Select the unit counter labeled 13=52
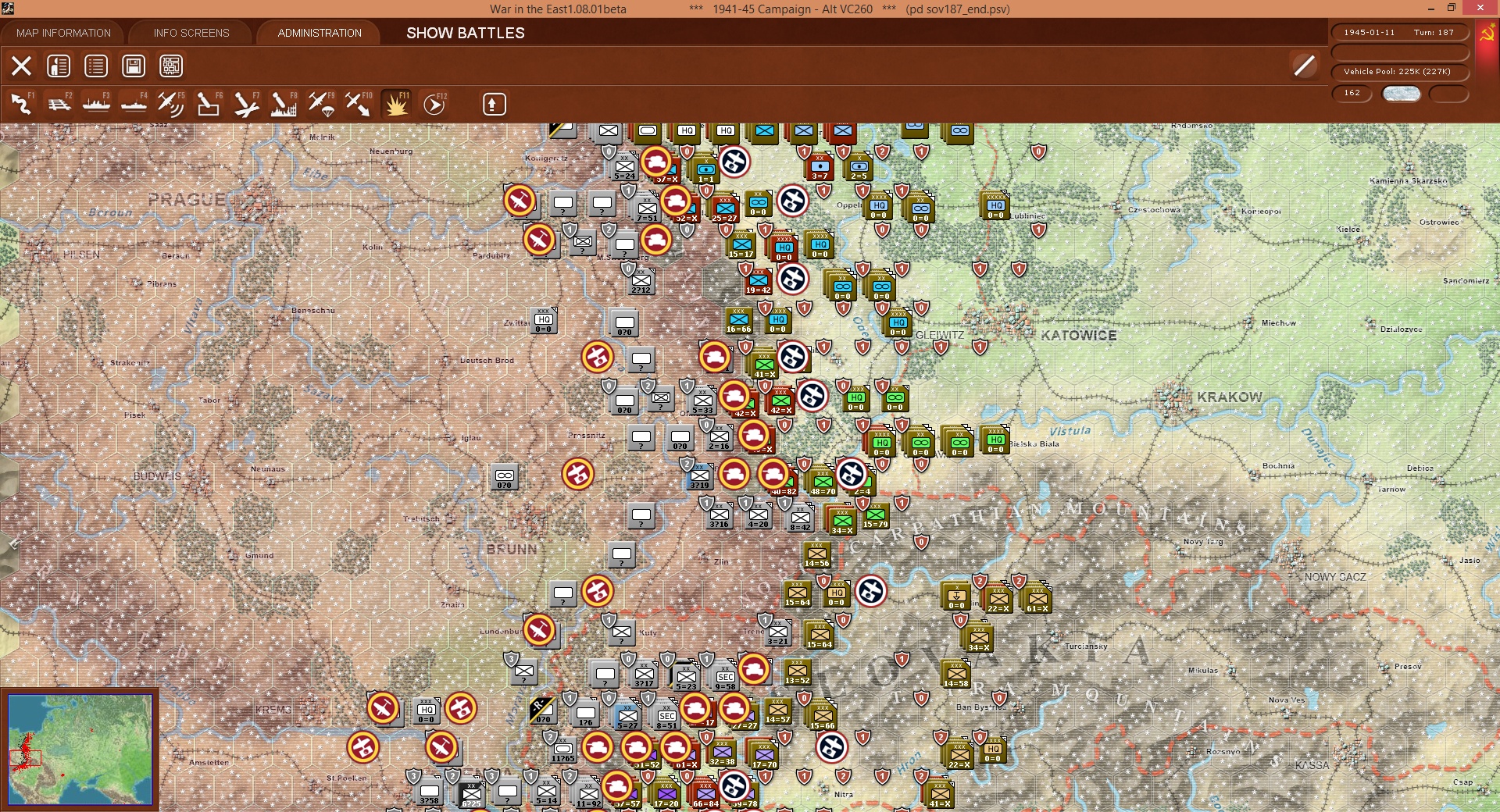 (797, 671)
